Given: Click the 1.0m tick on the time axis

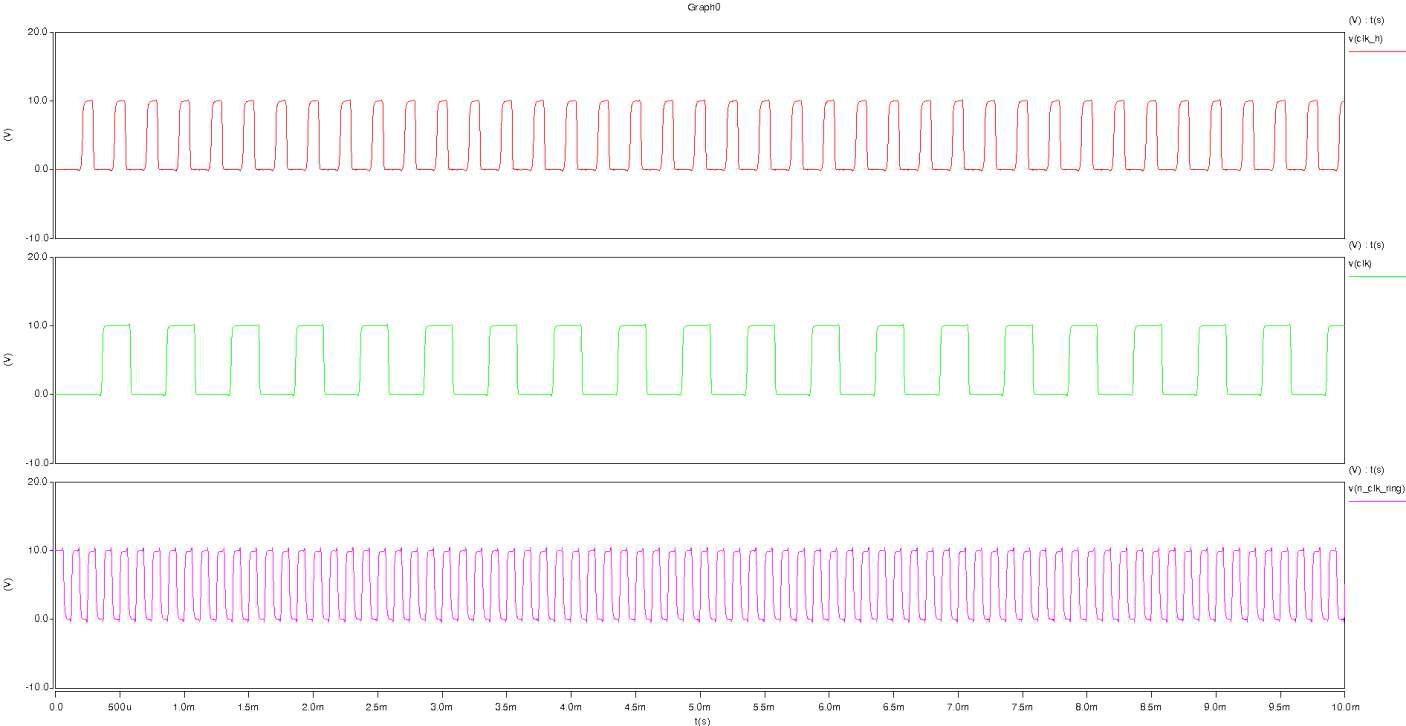Looking at the screenshot, I should (184, 706).
